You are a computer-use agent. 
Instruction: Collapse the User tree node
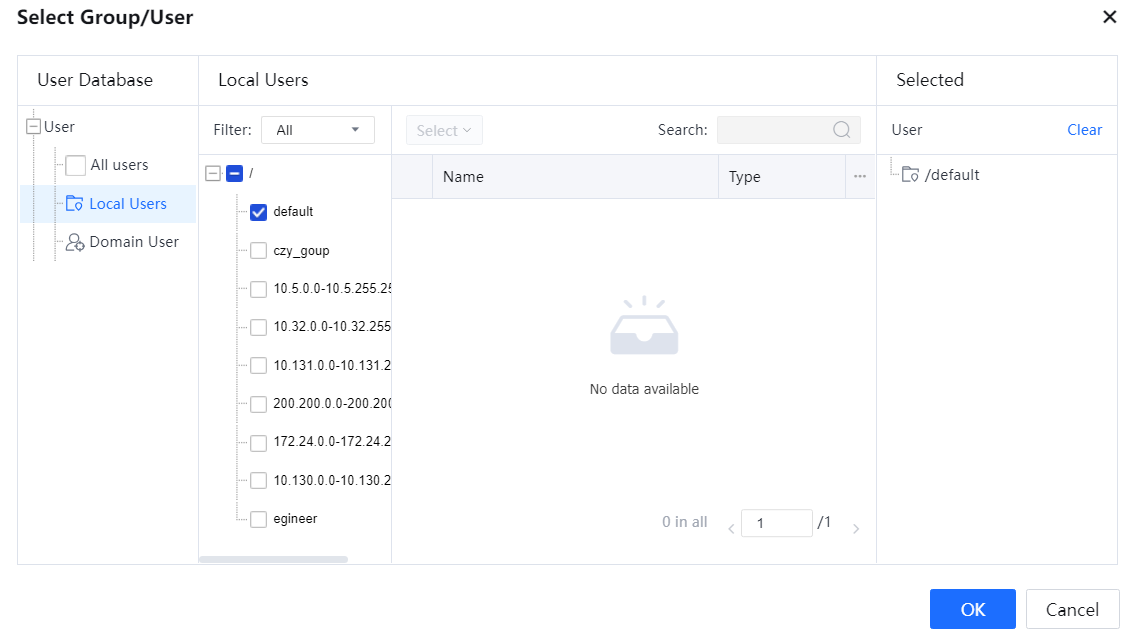[x=33, y=127]
